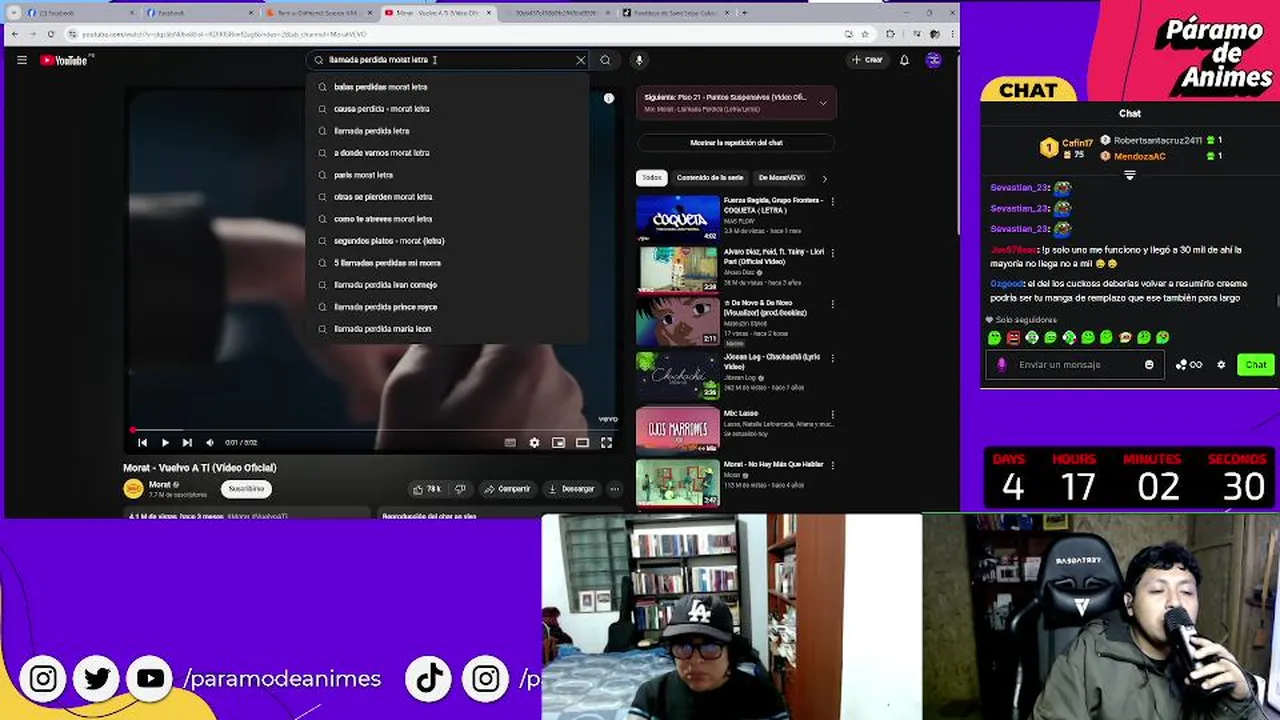This screenshot has width=1280, height=720.
Task: Select the 'Contenido de la serie' chip
Action: tap(710, 178)
